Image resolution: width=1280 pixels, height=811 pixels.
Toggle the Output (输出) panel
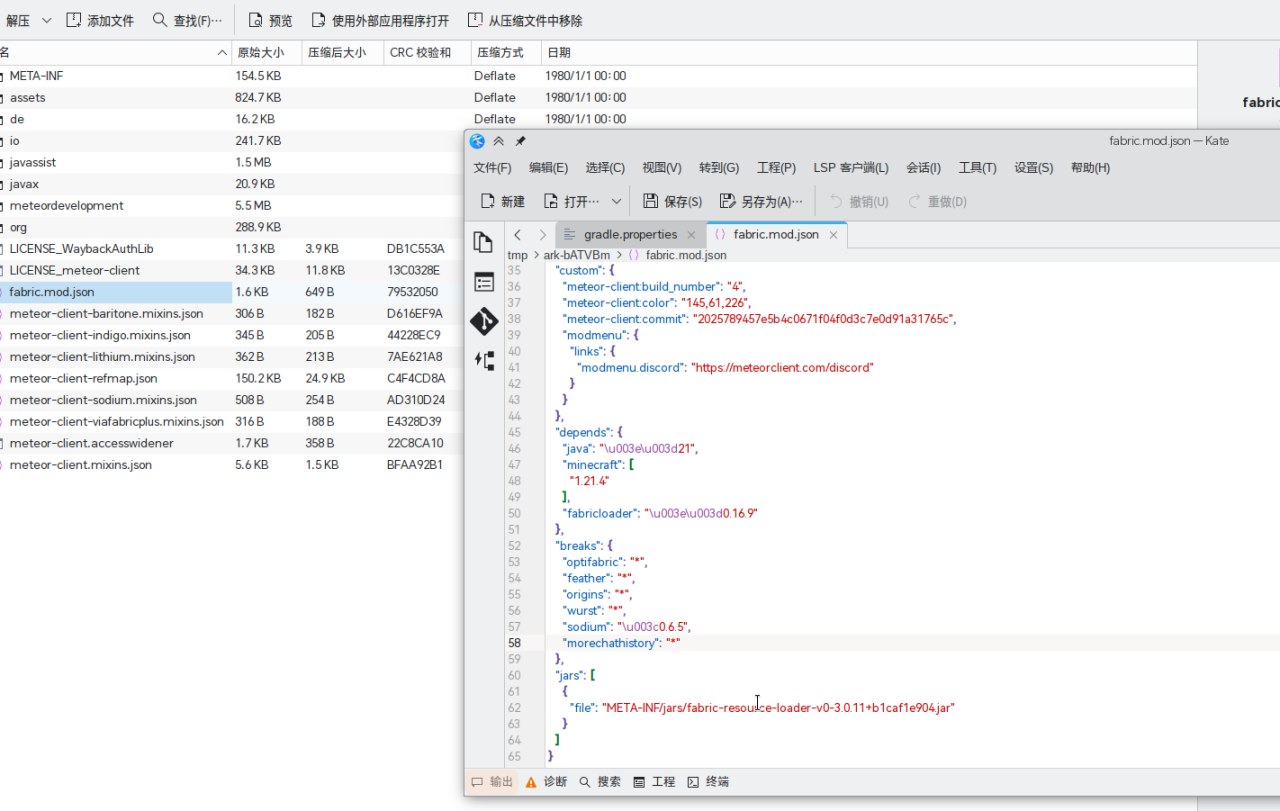tap(492, 782)
